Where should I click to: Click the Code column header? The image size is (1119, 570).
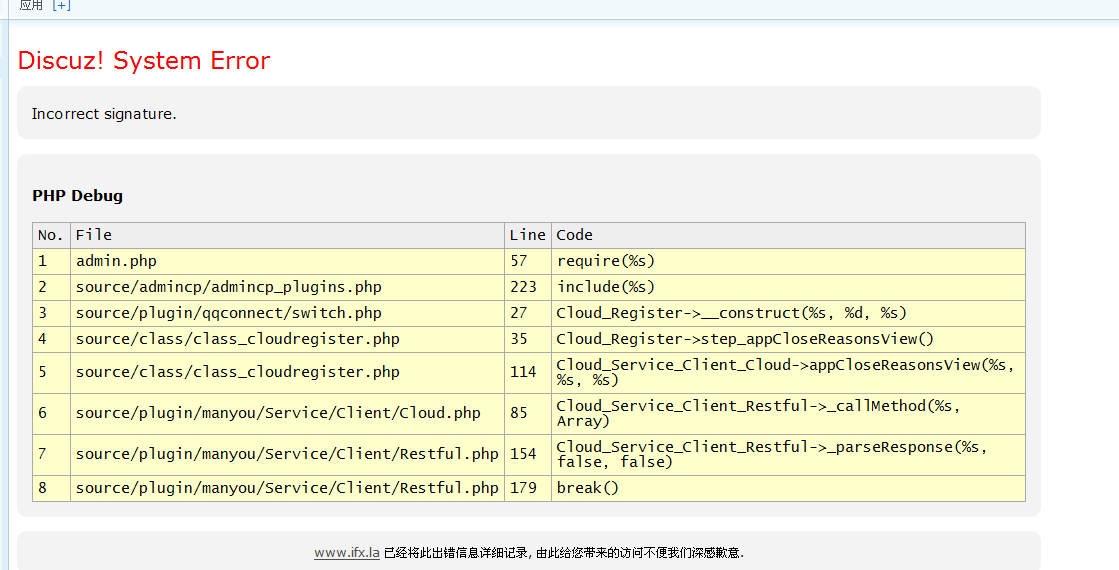point(575,235)
